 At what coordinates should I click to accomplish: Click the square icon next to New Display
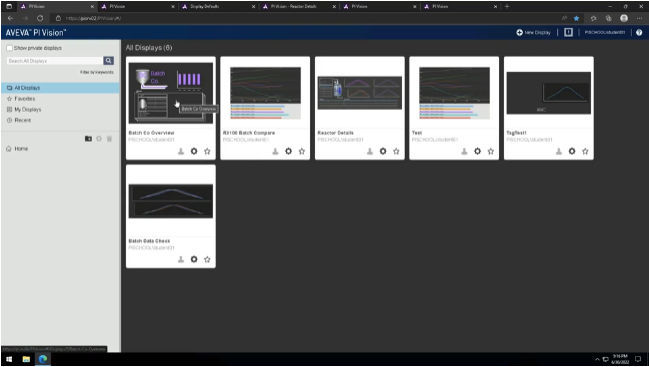coord(569,32)
